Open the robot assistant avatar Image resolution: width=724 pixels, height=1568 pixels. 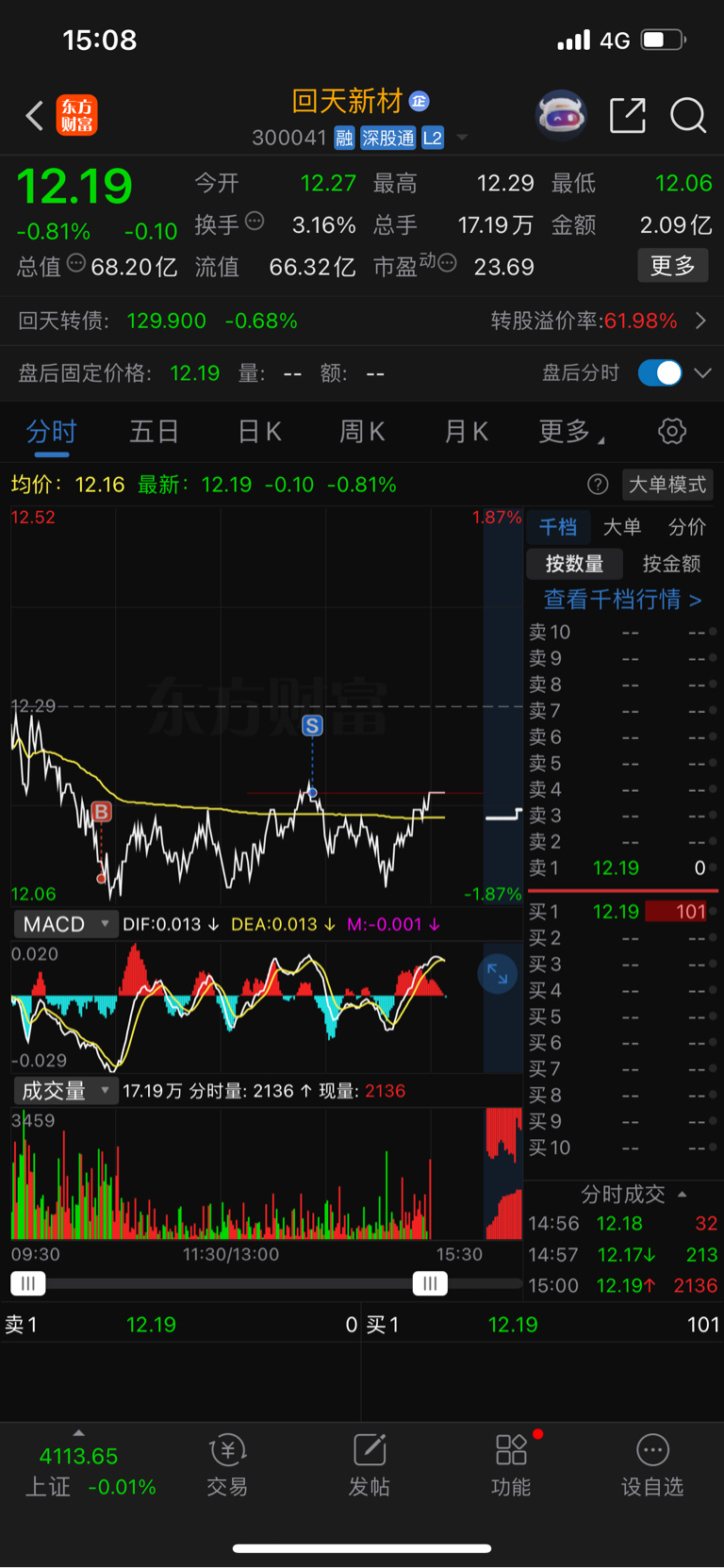561,115
